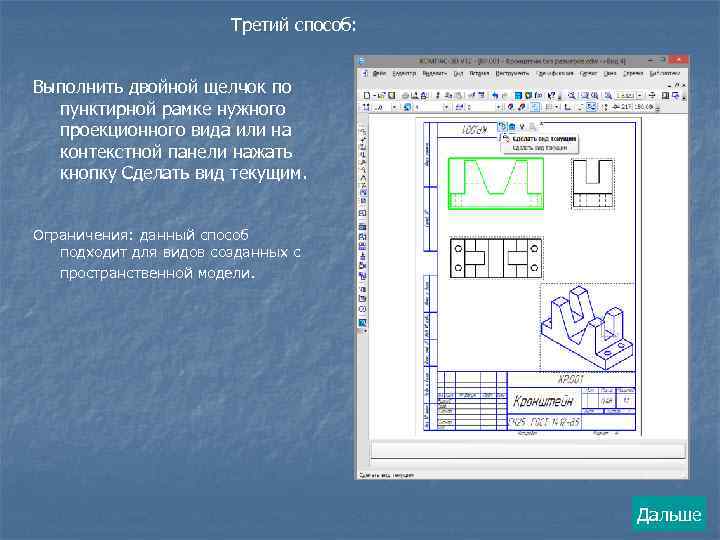This screenshot has height=540, width=720.
Task: Click the Undo arrow icon
Action: (495, 96)
